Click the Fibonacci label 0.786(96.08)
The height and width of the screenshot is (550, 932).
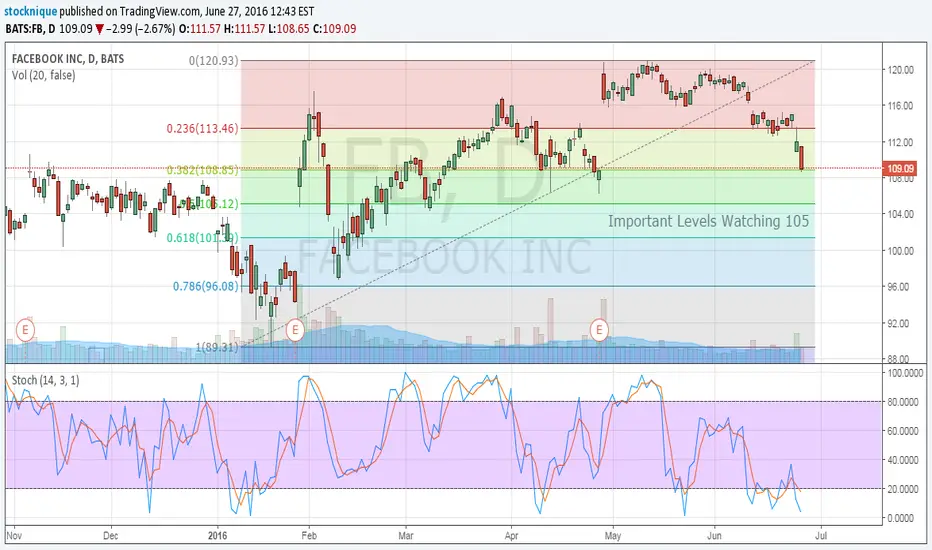coord(206,287)
